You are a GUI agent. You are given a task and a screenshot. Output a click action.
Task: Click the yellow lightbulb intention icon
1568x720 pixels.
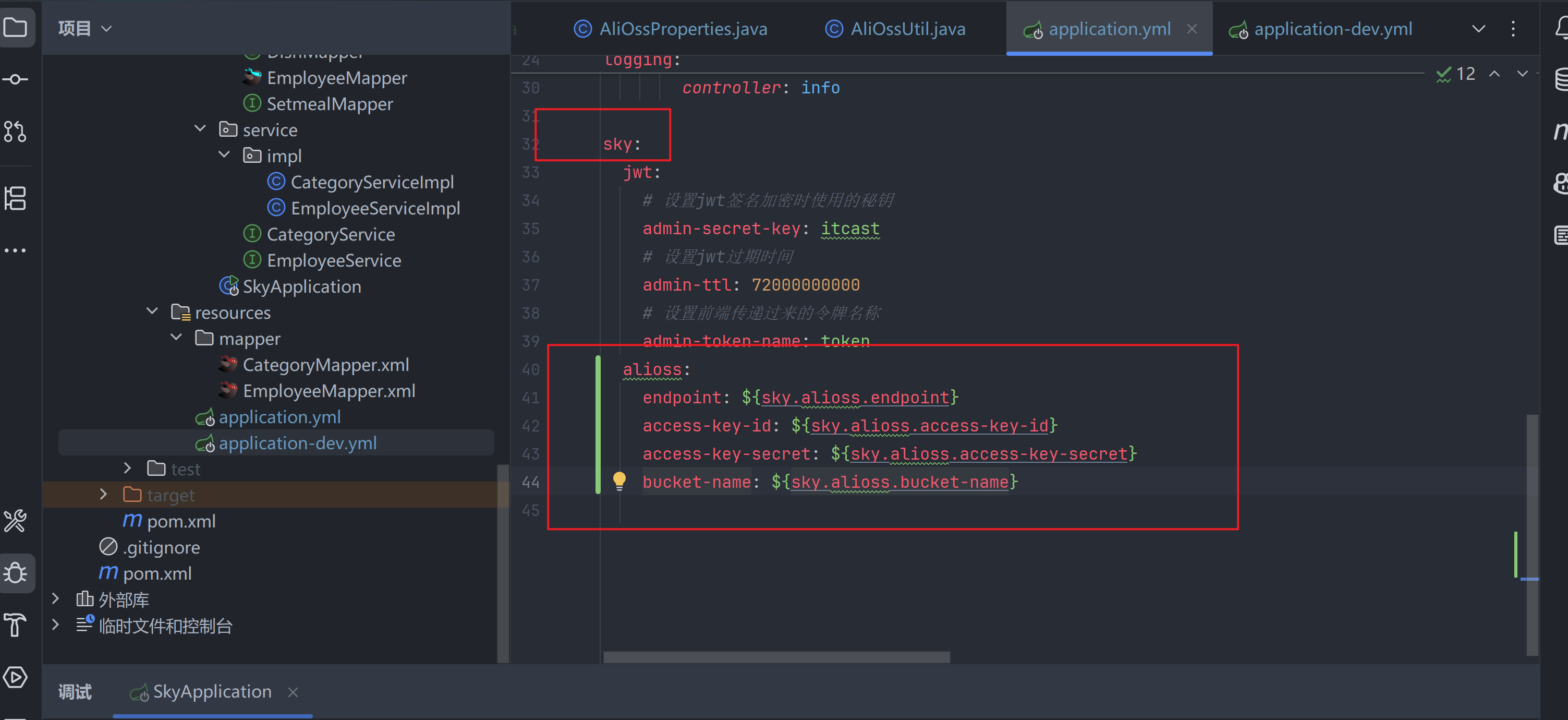pos(619,481)
